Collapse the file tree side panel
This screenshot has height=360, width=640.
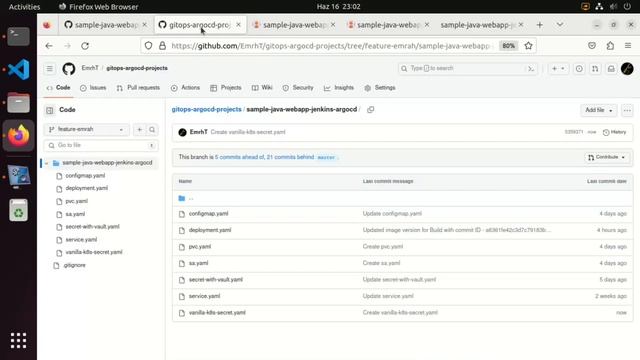50,110
